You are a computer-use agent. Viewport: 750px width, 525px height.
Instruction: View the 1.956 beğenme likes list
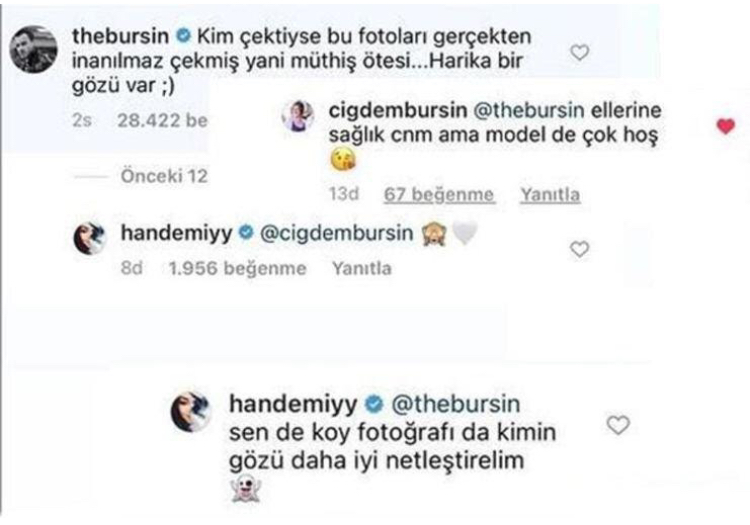tap(237, 268)
